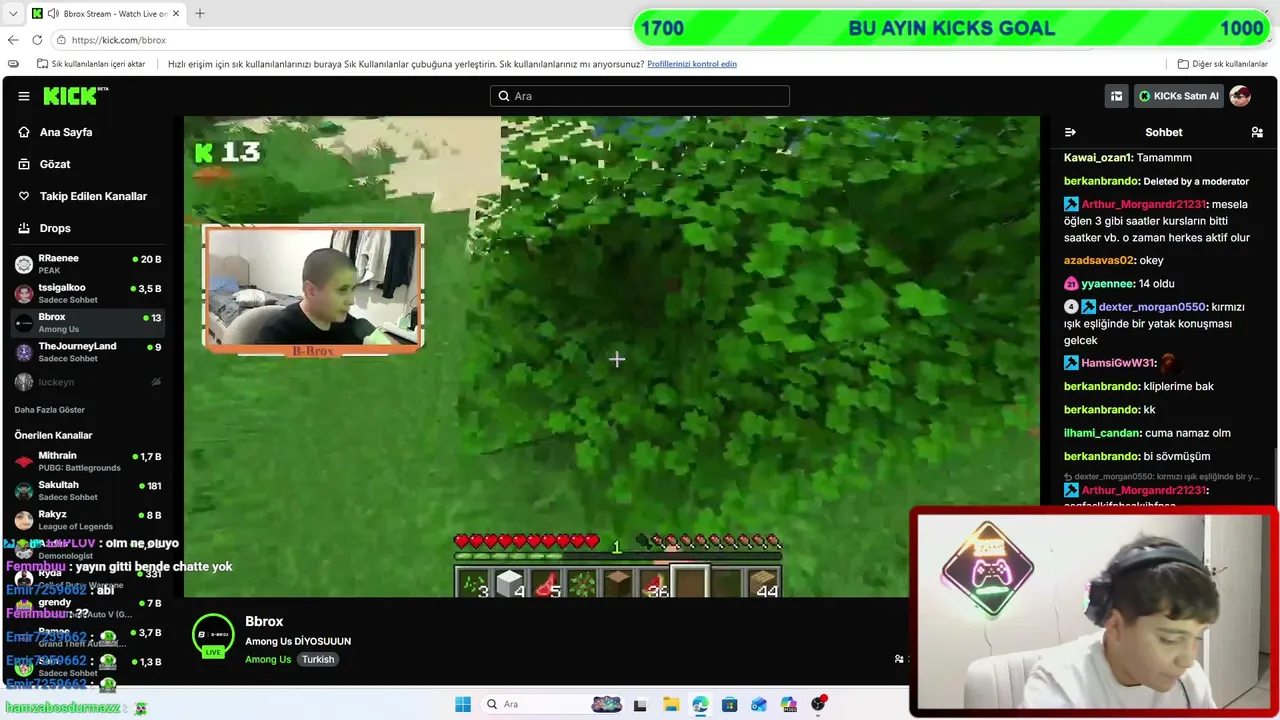Viewport: 1280px width, 720px height.
Task: Open tssigalkoo channel in sidebar
Action: click(x=88, y=293)
